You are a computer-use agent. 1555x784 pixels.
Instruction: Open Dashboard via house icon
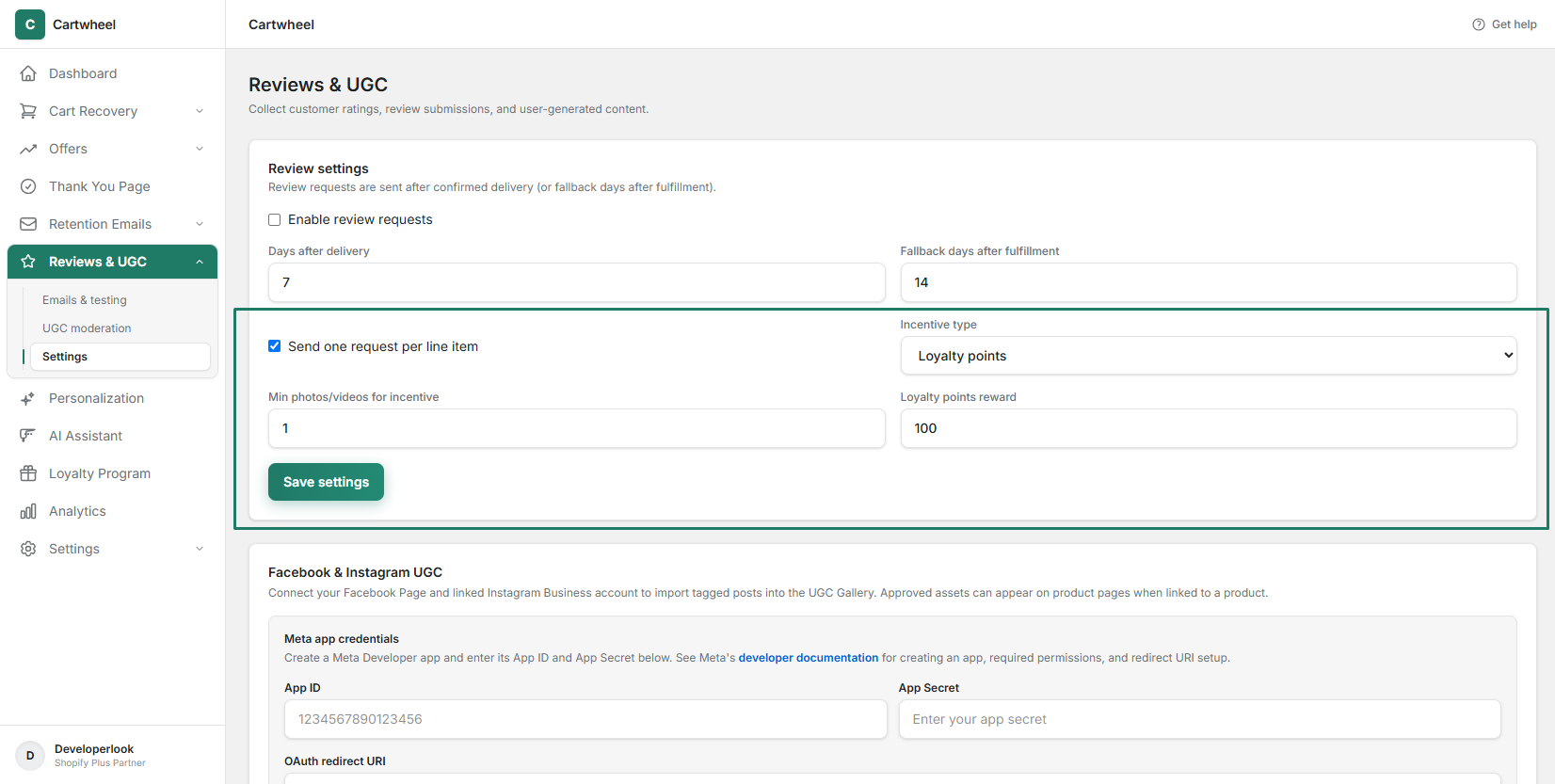(x=28, y=73)
